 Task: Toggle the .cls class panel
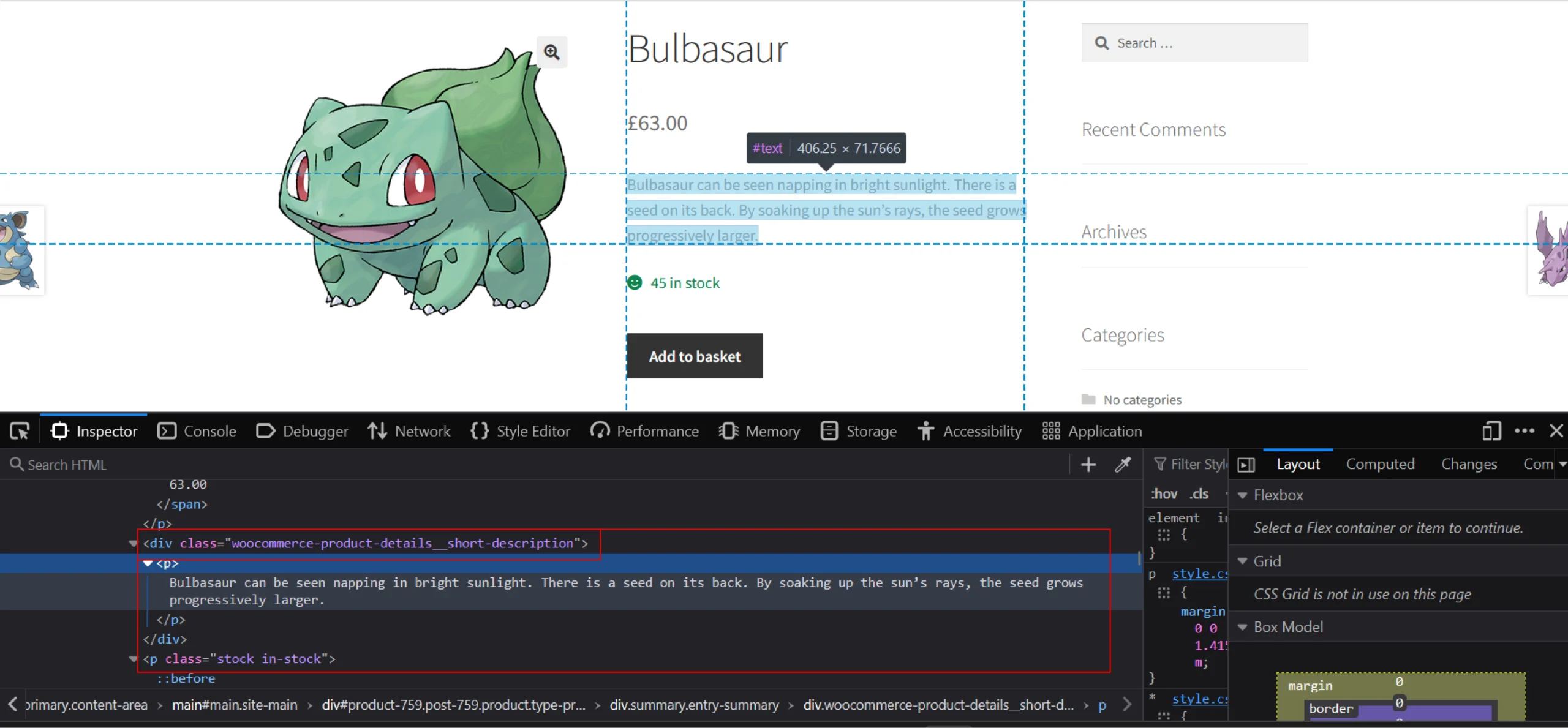(x=1199, y=493)
